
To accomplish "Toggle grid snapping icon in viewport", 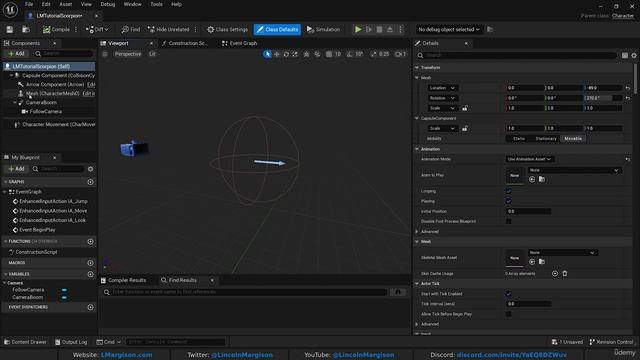I will tap(329, 54).
